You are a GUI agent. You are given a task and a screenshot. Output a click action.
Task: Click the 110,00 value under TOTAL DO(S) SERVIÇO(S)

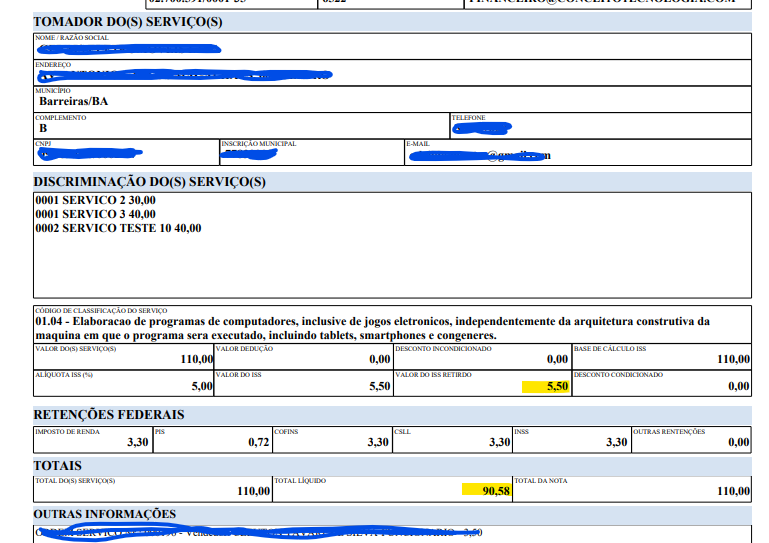[x=254, y=491]
